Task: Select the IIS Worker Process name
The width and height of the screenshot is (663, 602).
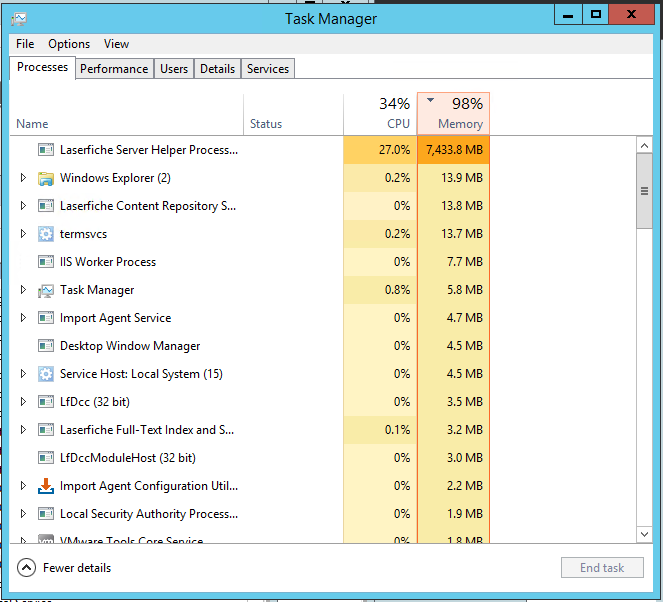Action: pyautogui.click(x=108, y=262)
